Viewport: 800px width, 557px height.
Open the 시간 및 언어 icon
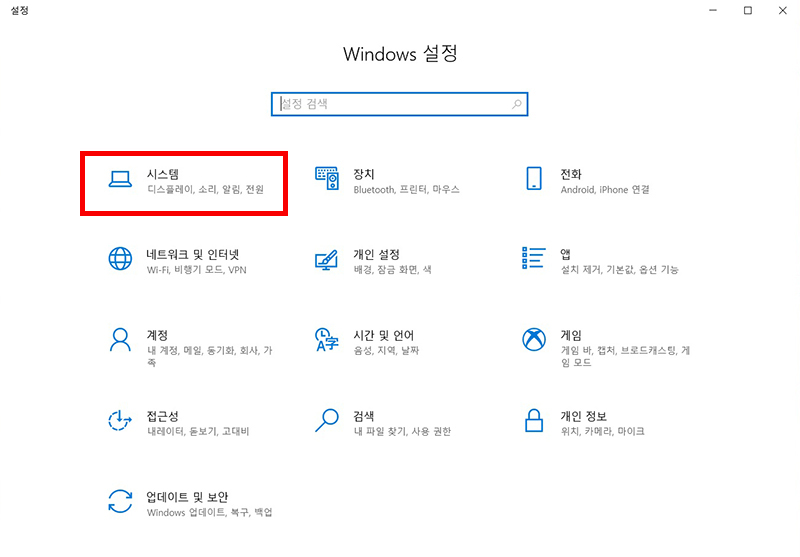[x=327, y=340]
